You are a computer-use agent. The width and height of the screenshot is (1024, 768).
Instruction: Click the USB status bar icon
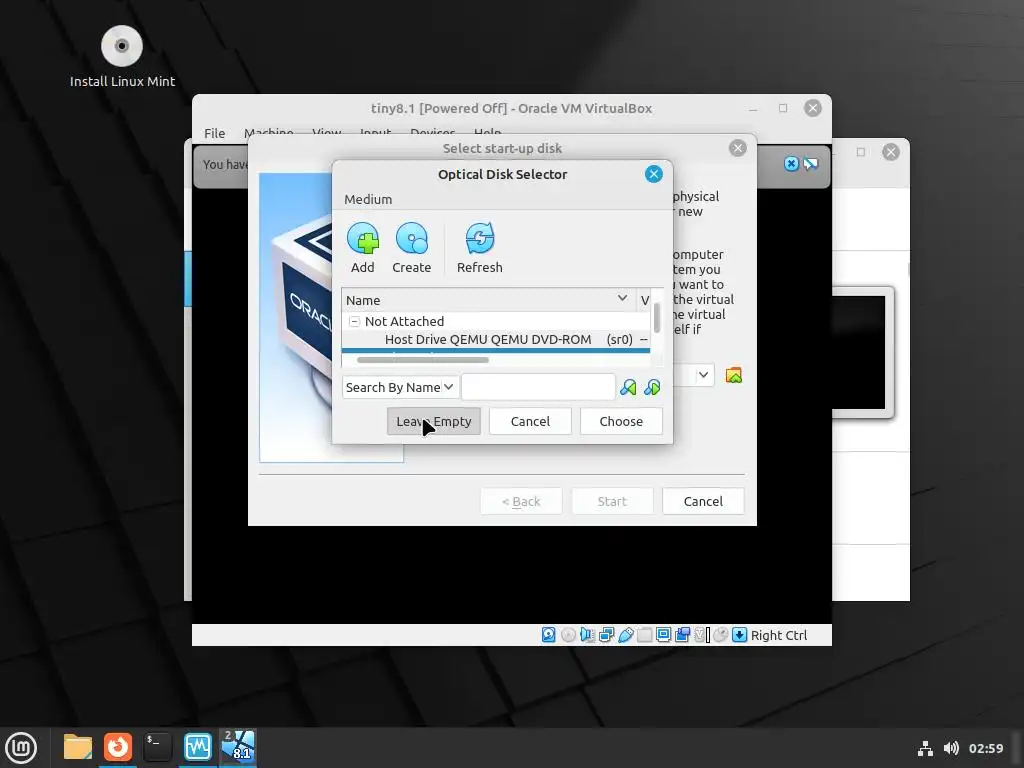tap(626, 635)
